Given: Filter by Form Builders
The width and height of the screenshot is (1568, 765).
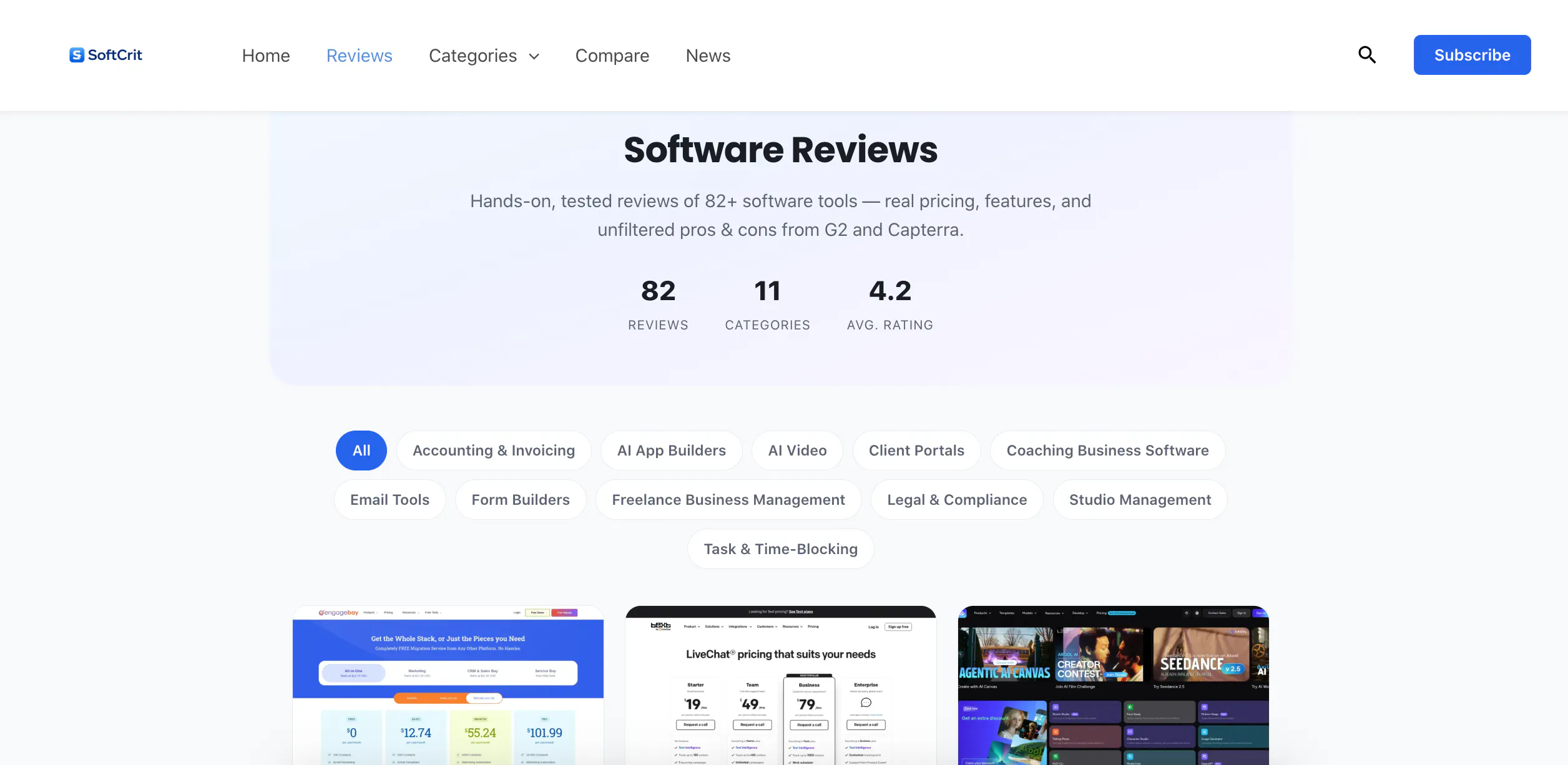Looking at the screenshot, I should coord(521,500).
